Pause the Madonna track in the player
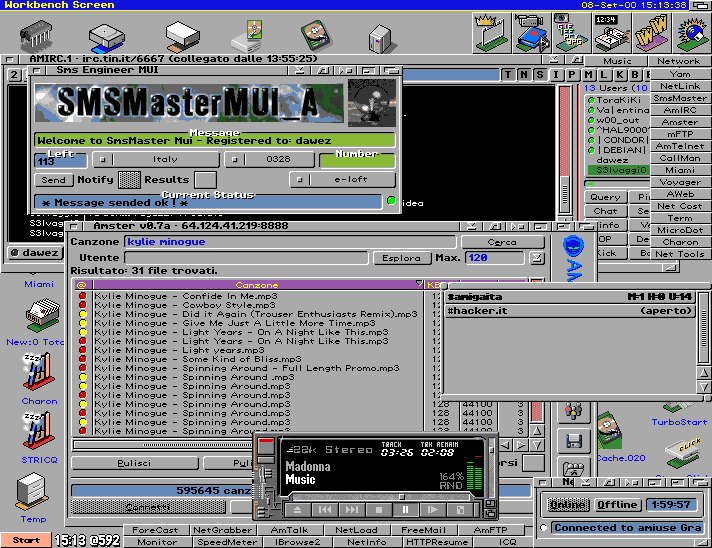 pyautogui.click(x=405, y=510)
